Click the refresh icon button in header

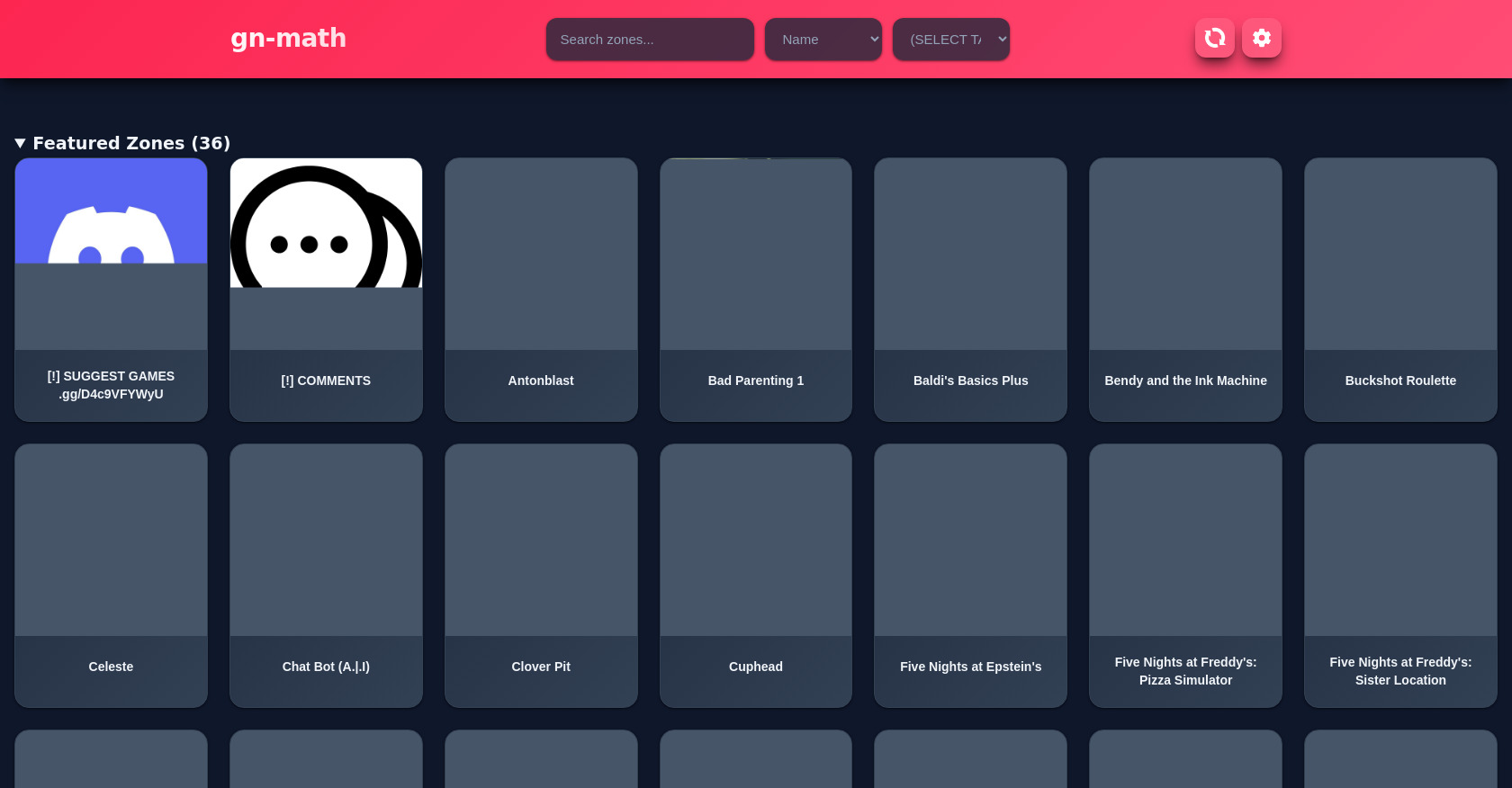[1214, 38]
